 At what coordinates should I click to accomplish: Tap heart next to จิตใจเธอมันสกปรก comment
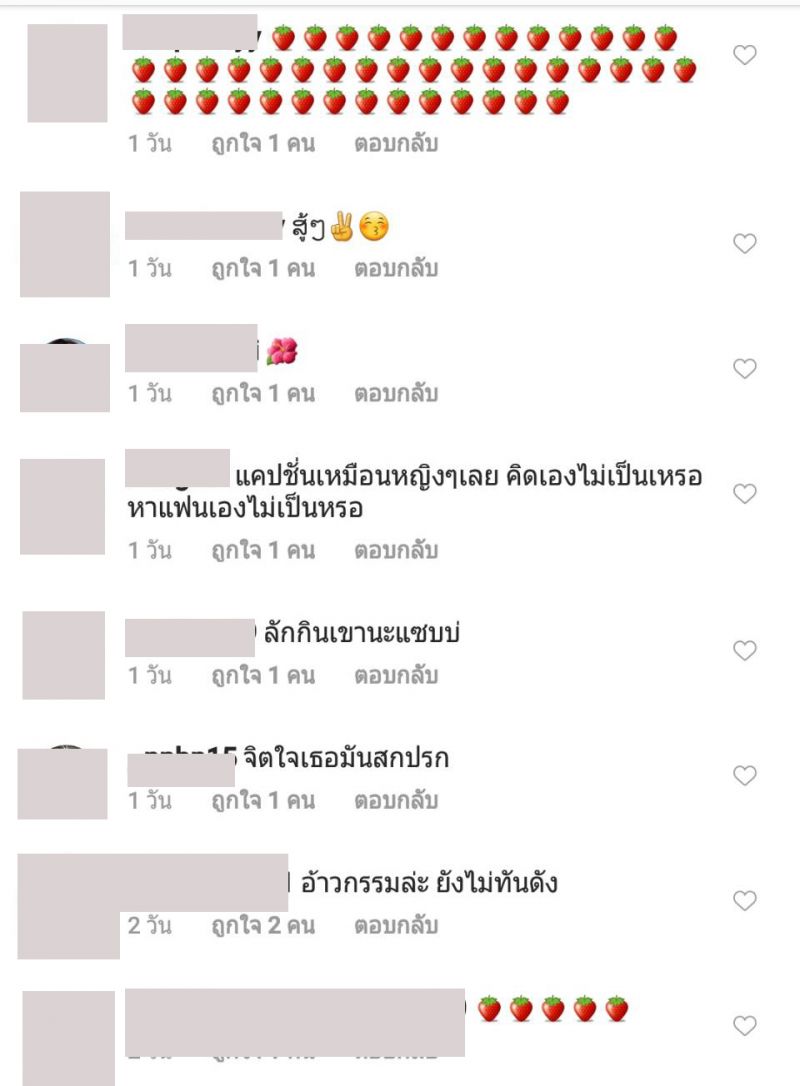[745, 775]
